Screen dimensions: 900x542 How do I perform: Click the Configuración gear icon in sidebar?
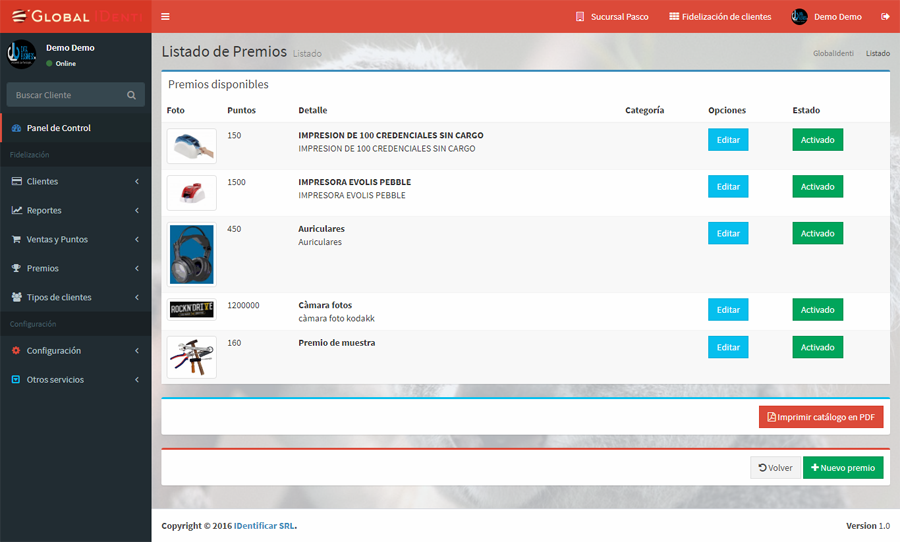(x=16, y=351)
